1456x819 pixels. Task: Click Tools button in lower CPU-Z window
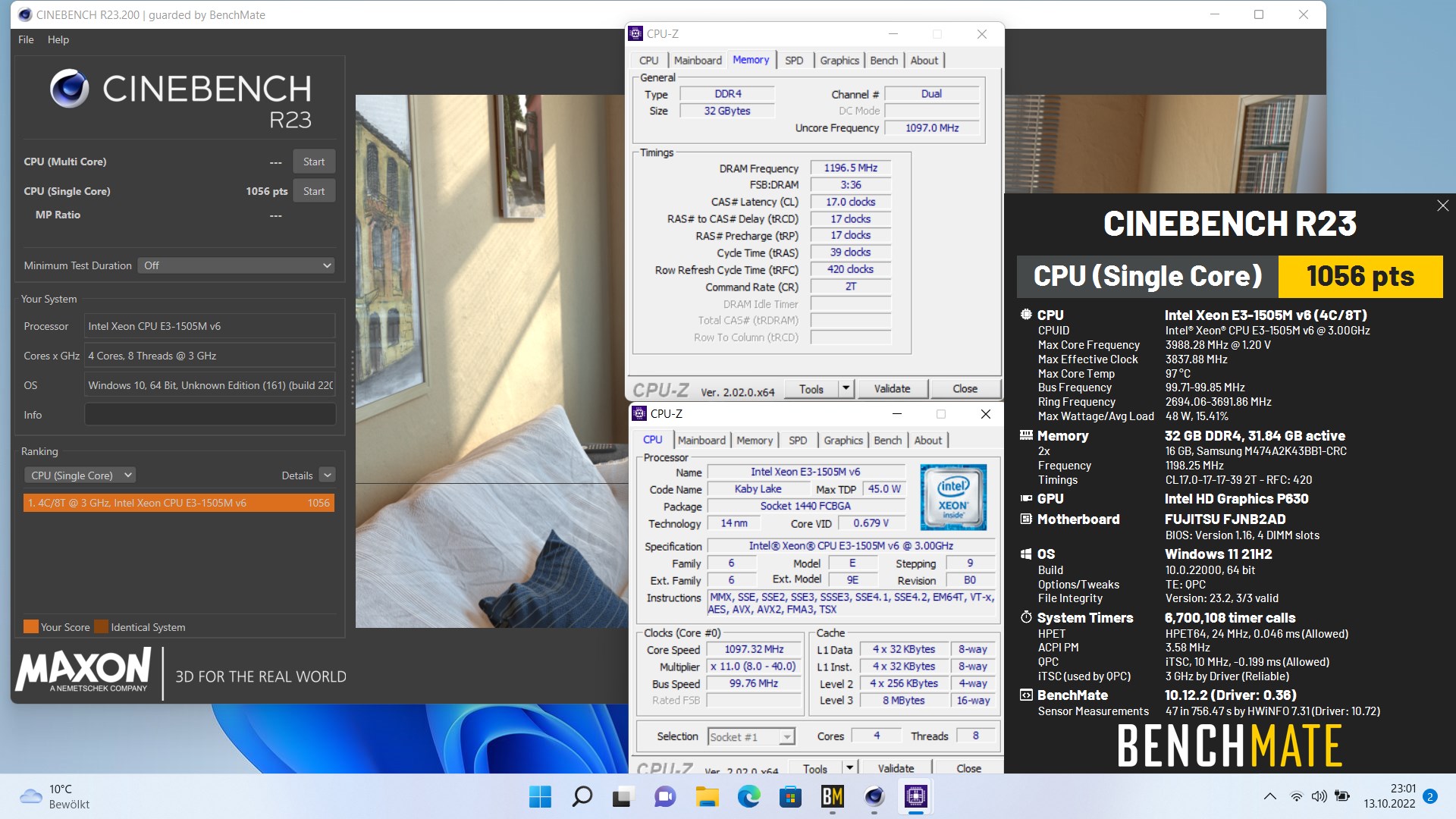pyautogui.click(x=814, y=767)
